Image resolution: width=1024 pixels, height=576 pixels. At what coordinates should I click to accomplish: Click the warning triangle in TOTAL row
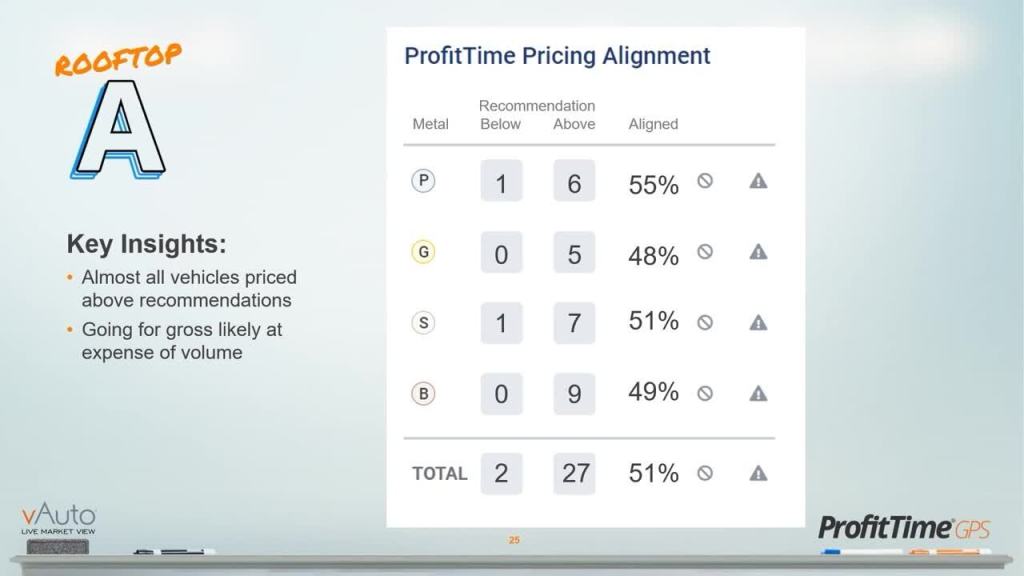pos(758,473)
